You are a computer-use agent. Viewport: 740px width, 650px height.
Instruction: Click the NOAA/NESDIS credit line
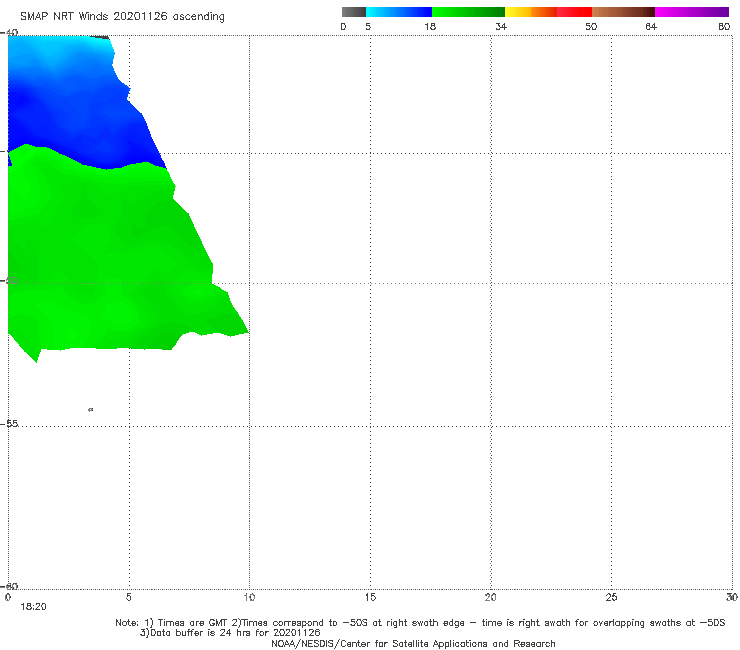(413, 644)
